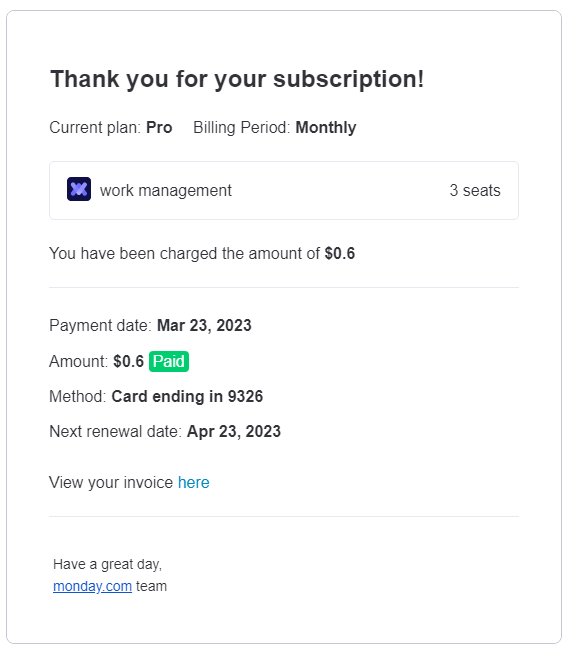Image resolution: width=577 pixels, height=647 pixels.
Task: Click the 'Billing Period:' label
Action: (242, 128)
